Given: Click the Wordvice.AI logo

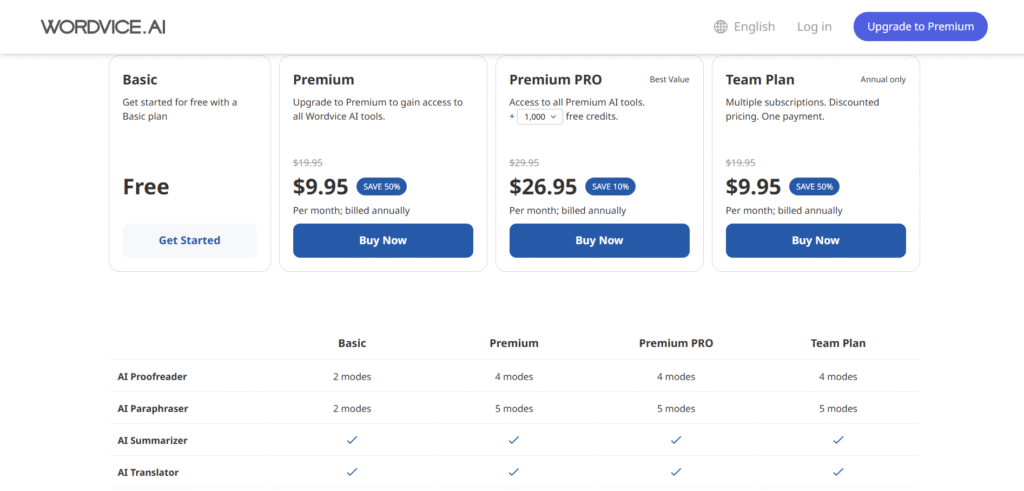Looking at the screenshot, I should pyautogui.click(x=103, y=27).
